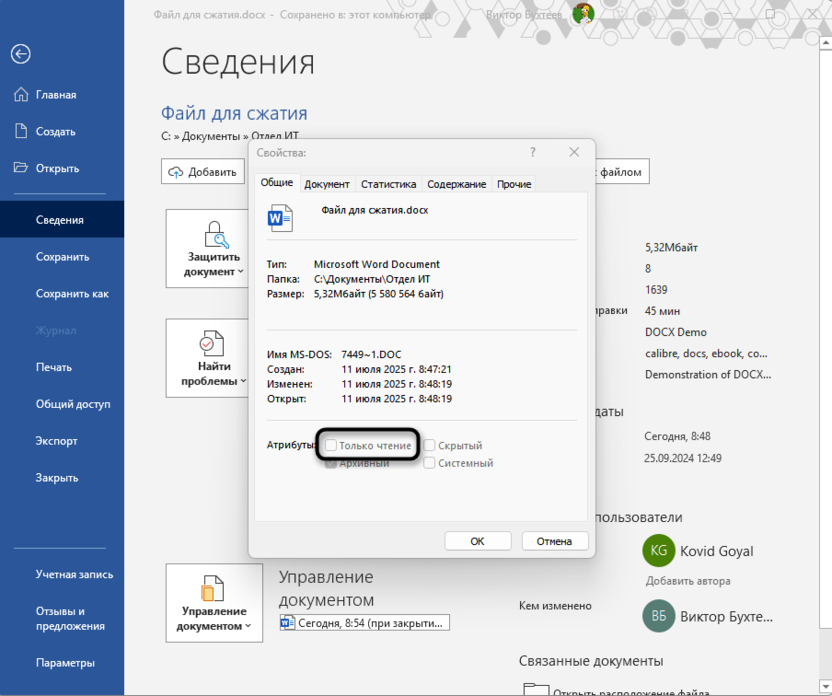Click the heading Файл для сжатия

pos(234,113)
